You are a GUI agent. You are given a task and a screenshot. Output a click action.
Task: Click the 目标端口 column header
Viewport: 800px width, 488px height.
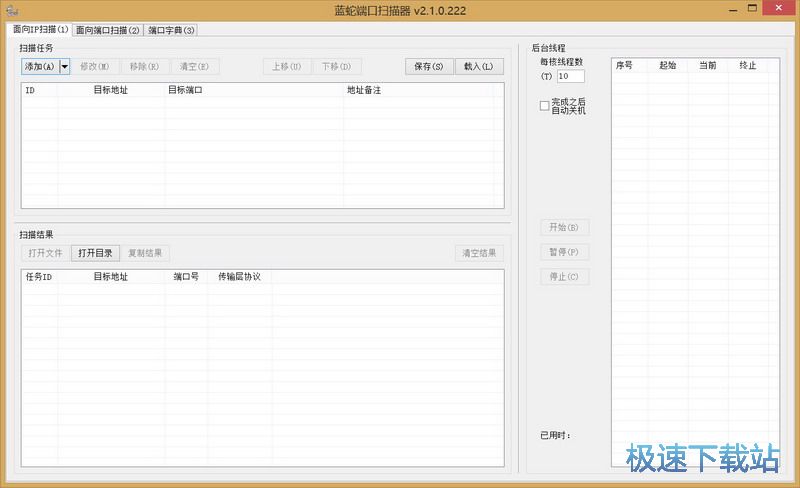pos(185,90)
